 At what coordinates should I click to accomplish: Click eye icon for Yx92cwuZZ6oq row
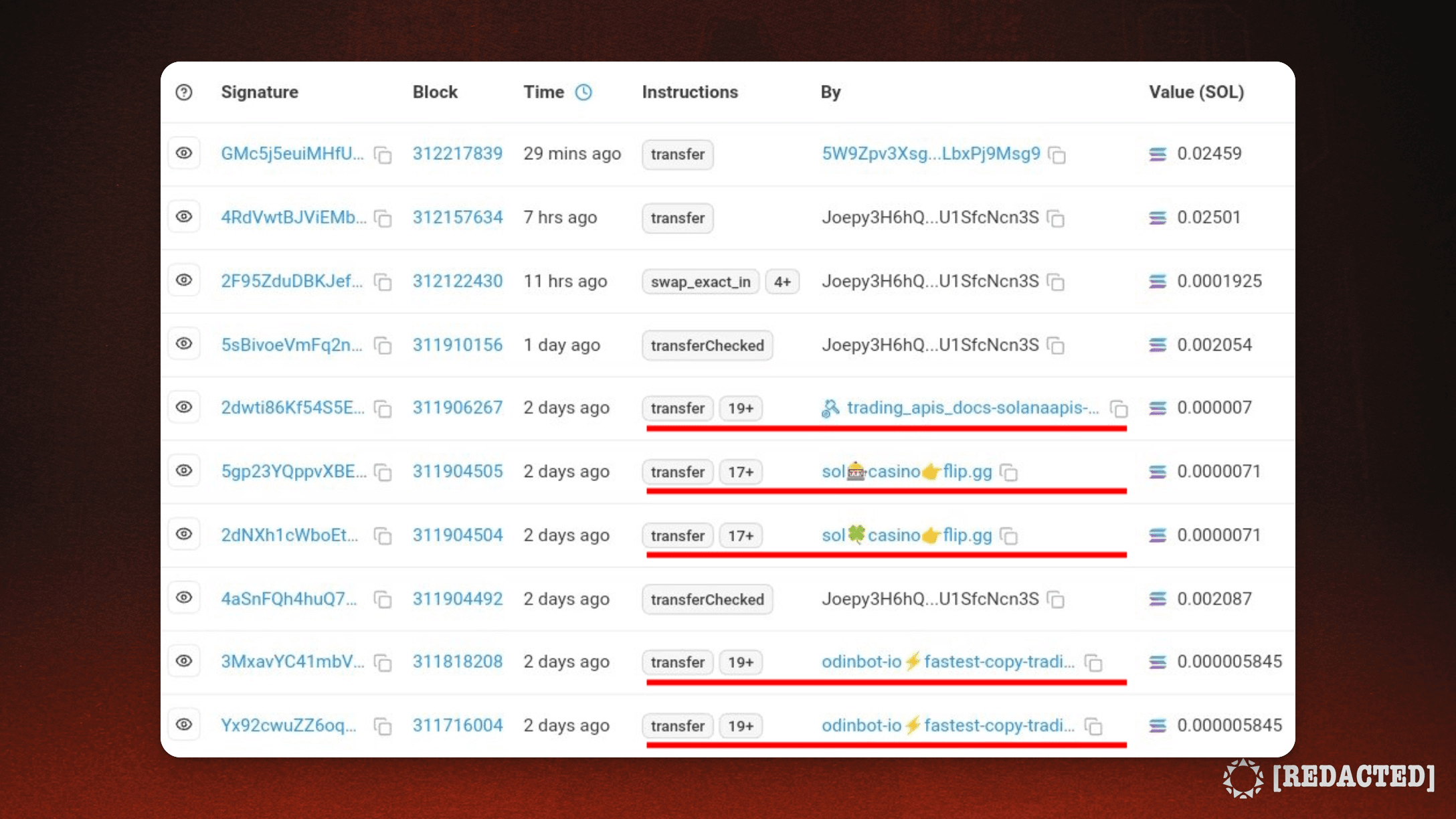[184, 725]
